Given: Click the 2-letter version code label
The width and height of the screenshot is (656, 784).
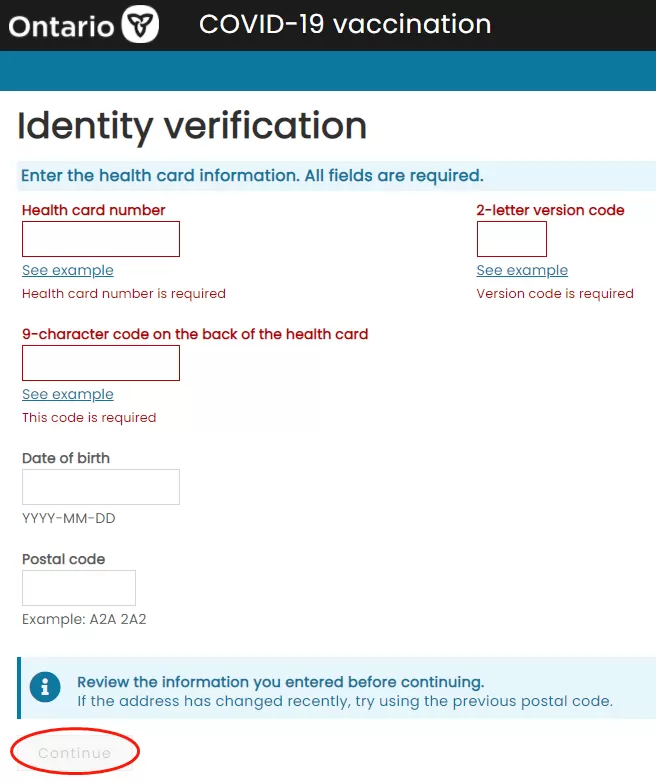Looking at the screenshot, I should point(550,210).
